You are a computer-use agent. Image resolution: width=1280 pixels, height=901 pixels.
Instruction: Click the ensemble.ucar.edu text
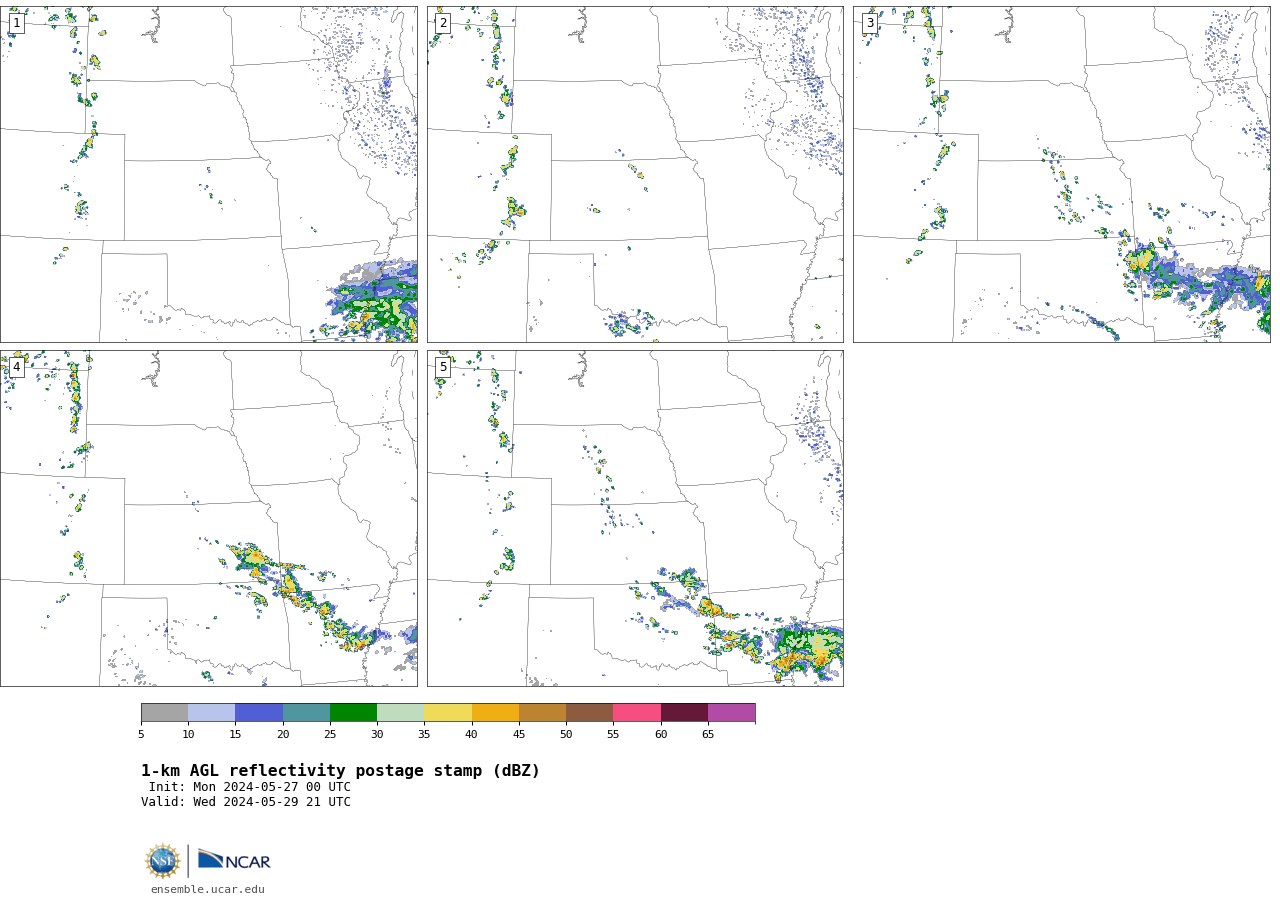tap(208, 889)
